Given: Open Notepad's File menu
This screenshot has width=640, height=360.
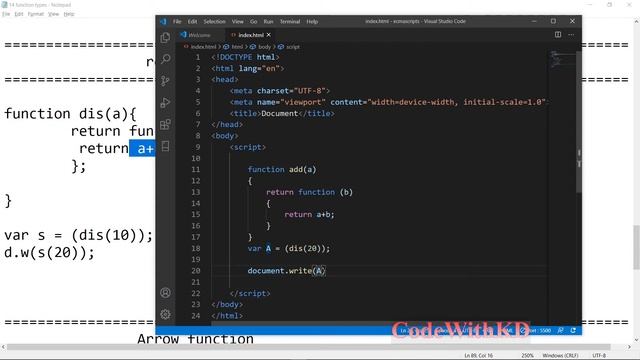Looking at the screenshot, I should click(x=6, y=14).
